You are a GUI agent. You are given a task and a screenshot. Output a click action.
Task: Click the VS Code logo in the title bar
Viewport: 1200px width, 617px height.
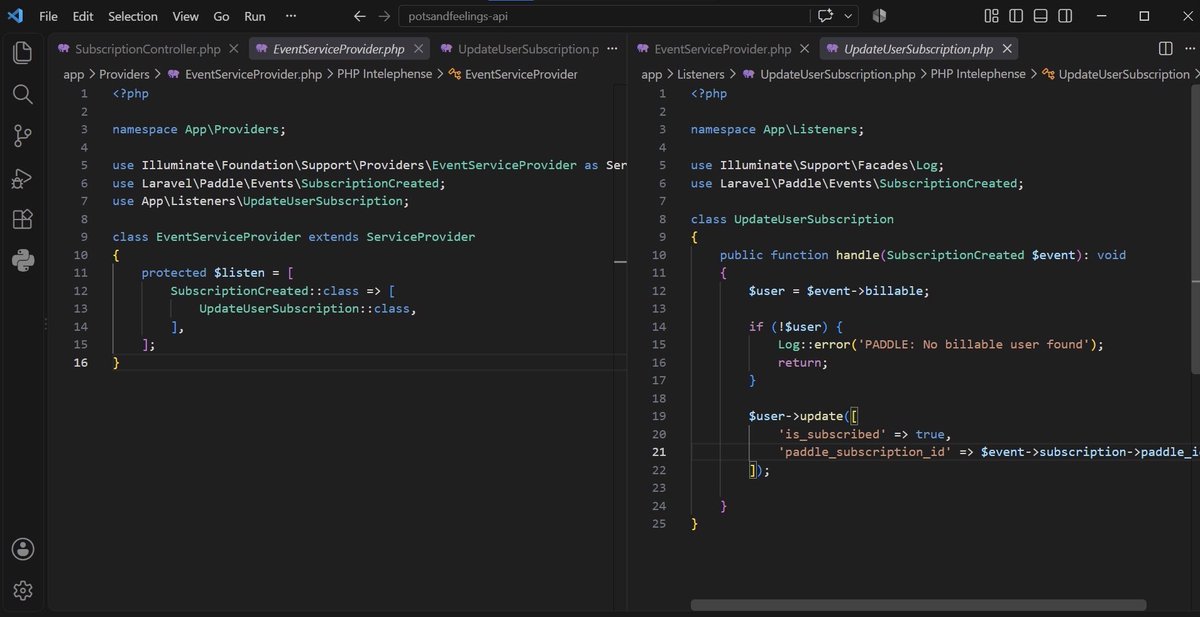15,16
